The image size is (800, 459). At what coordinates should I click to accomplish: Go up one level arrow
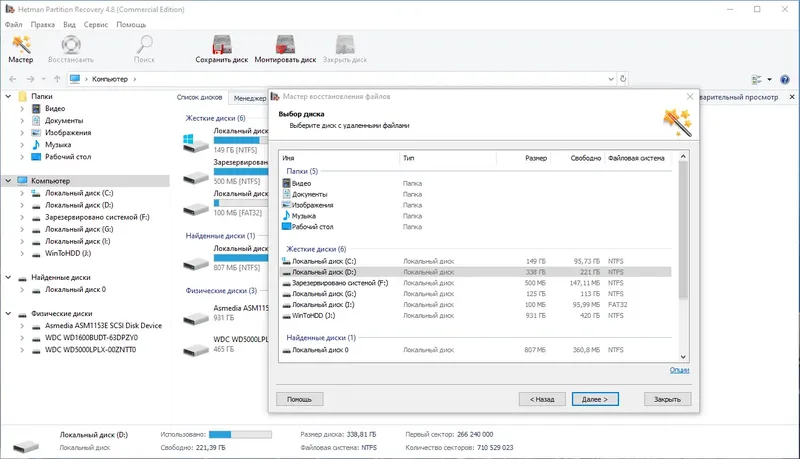point(57,79)
